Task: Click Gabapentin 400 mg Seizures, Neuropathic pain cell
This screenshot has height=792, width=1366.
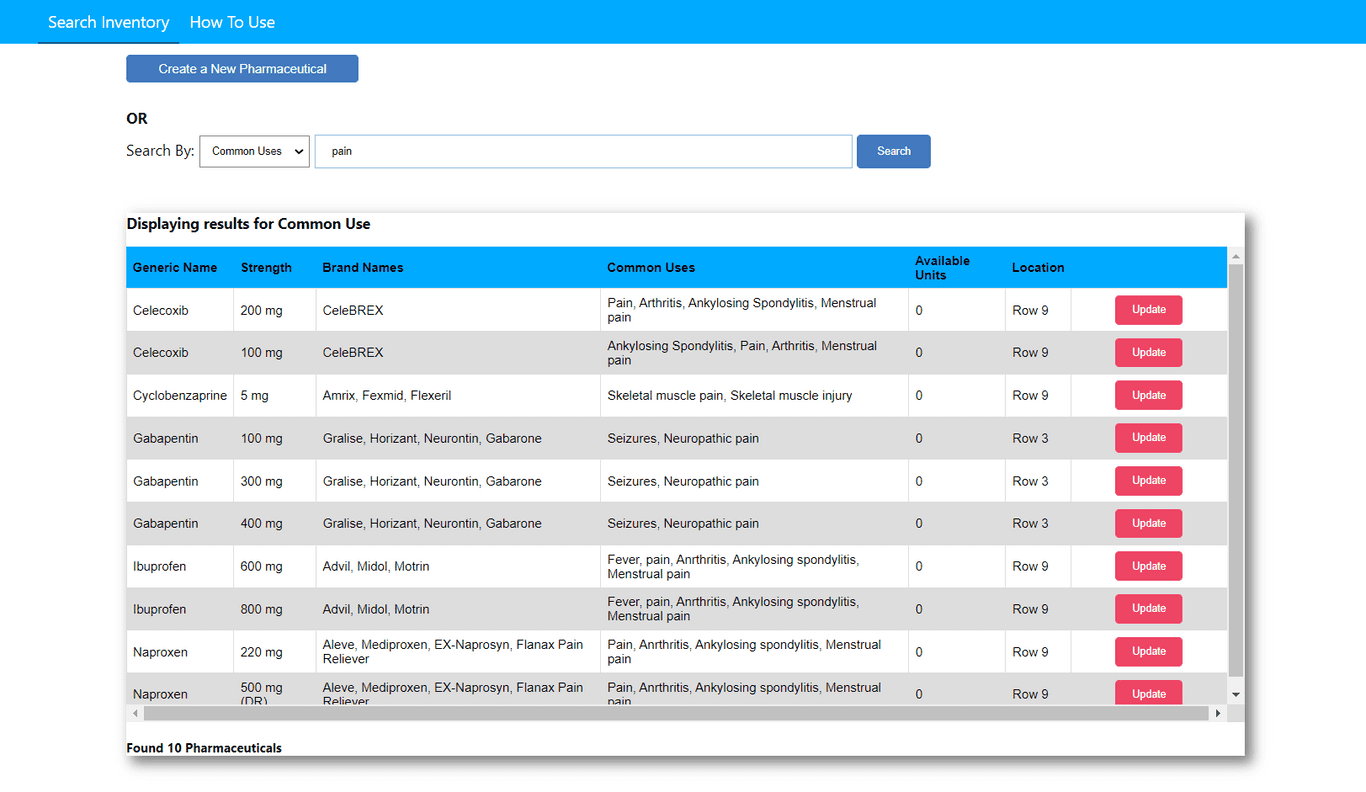Action: (x=754, y=524)
